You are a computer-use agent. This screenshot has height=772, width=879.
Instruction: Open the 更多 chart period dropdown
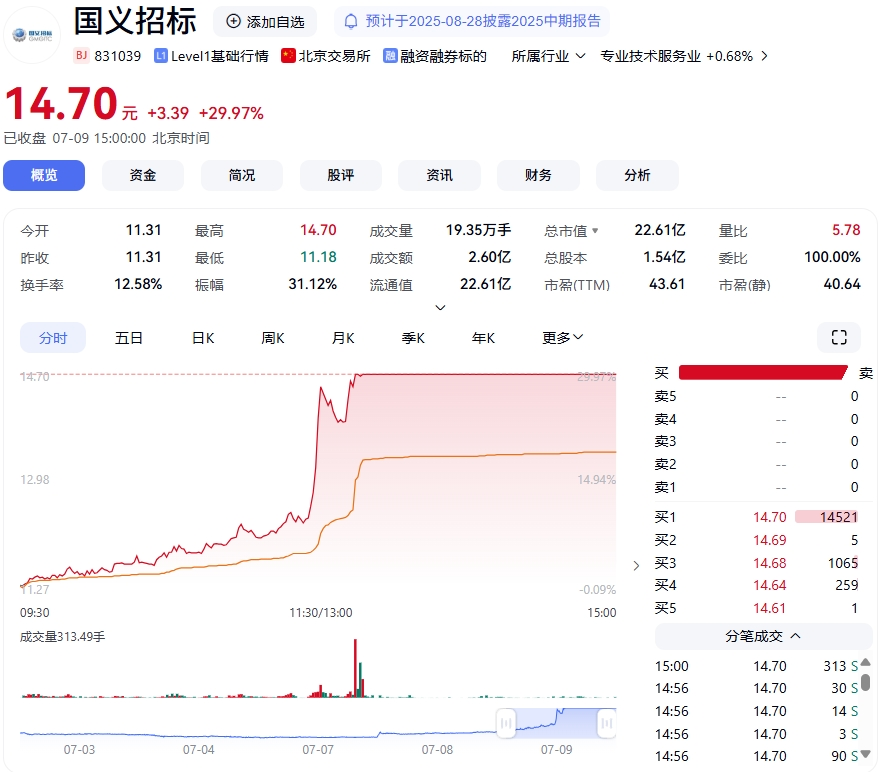(x=562, y=338)
